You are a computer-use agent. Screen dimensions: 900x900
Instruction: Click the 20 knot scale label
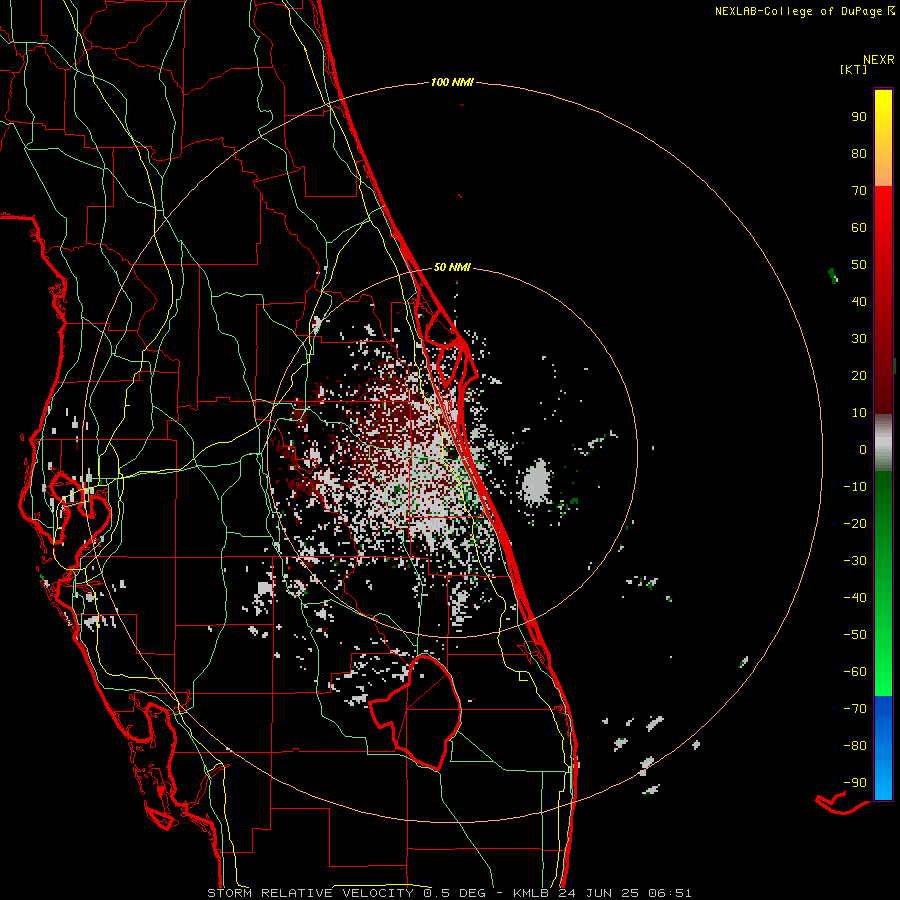coord(859,375)
